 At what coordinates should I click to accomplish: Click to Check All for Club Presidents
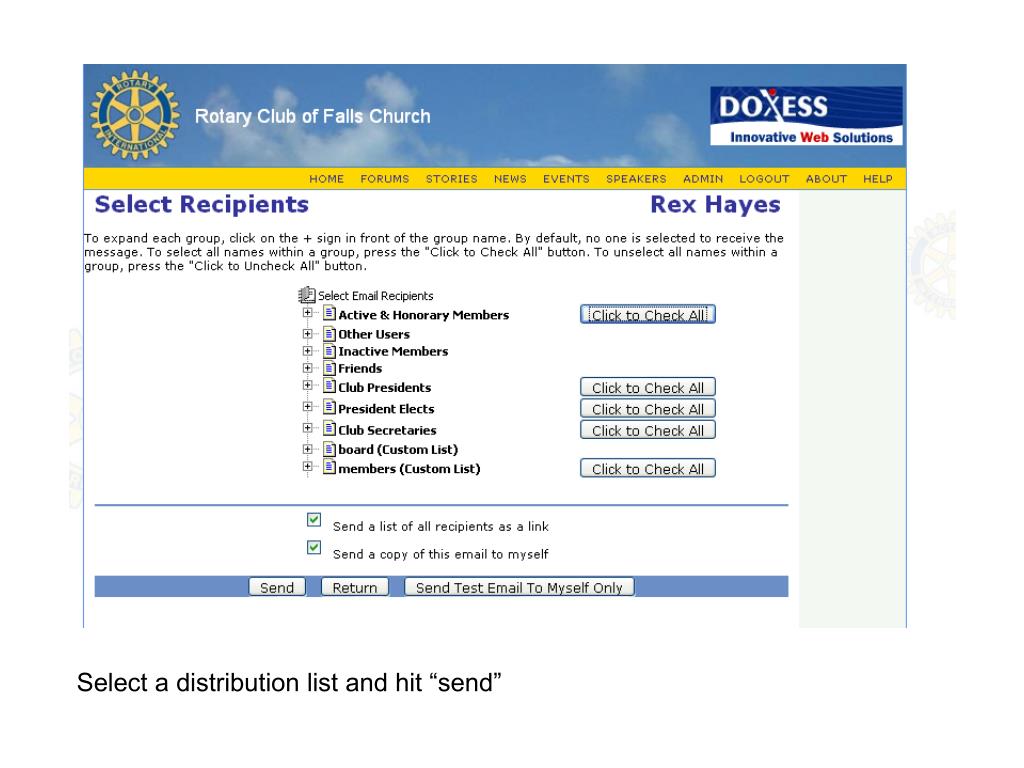click(648, 387)
